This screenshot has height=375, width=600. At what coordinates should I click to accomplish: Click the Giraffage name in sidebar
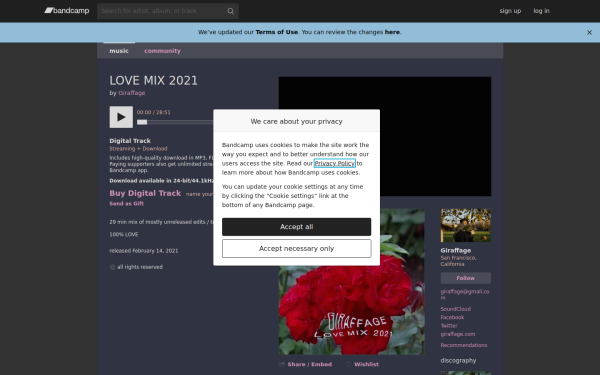pos(456,250)
